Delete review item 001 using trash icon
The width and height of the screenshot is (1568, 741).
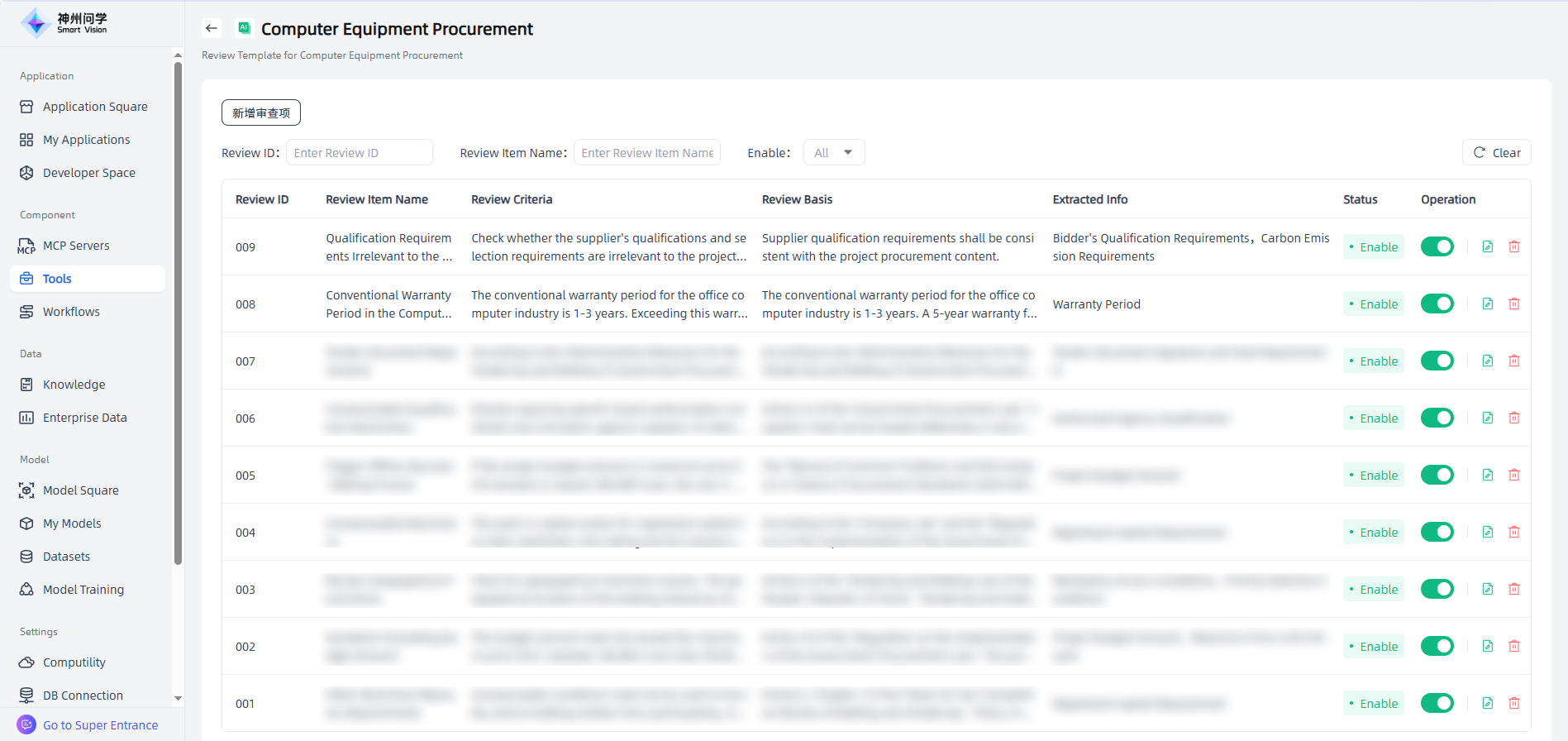pyautogui.click(x=1513, y=703)
